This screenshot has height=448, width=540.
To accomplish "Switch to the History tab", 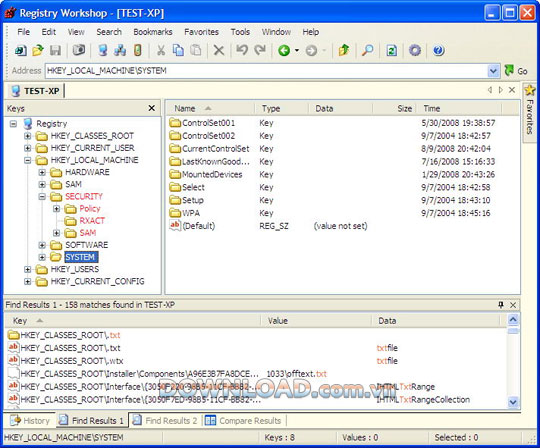I will coord(30,420).
